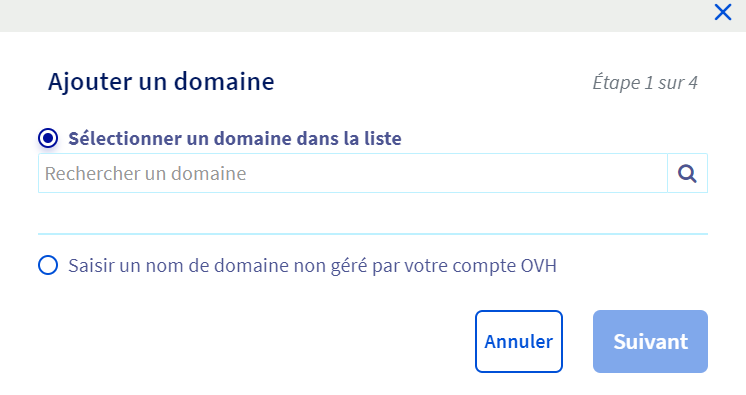Viewport: 746px width, 395px height.
Task: Select the 'Sélectionner un domaine dans la liste' radio button
Action: tap(48, 138)
